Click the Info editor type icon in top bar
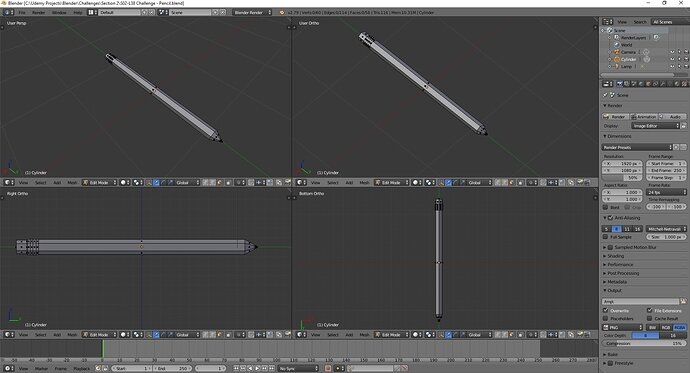 pyautogui.click(x=8, y=12)
